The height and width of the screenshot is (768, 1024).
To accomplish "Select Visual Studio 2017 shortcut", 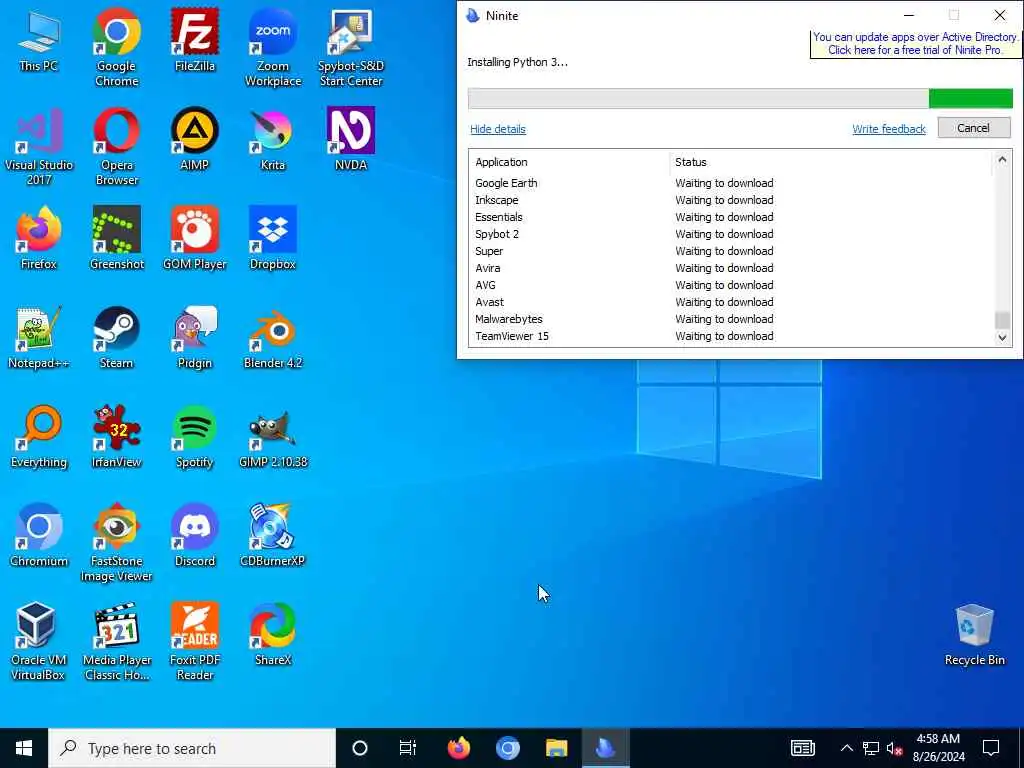I will (x=39, y=146).
